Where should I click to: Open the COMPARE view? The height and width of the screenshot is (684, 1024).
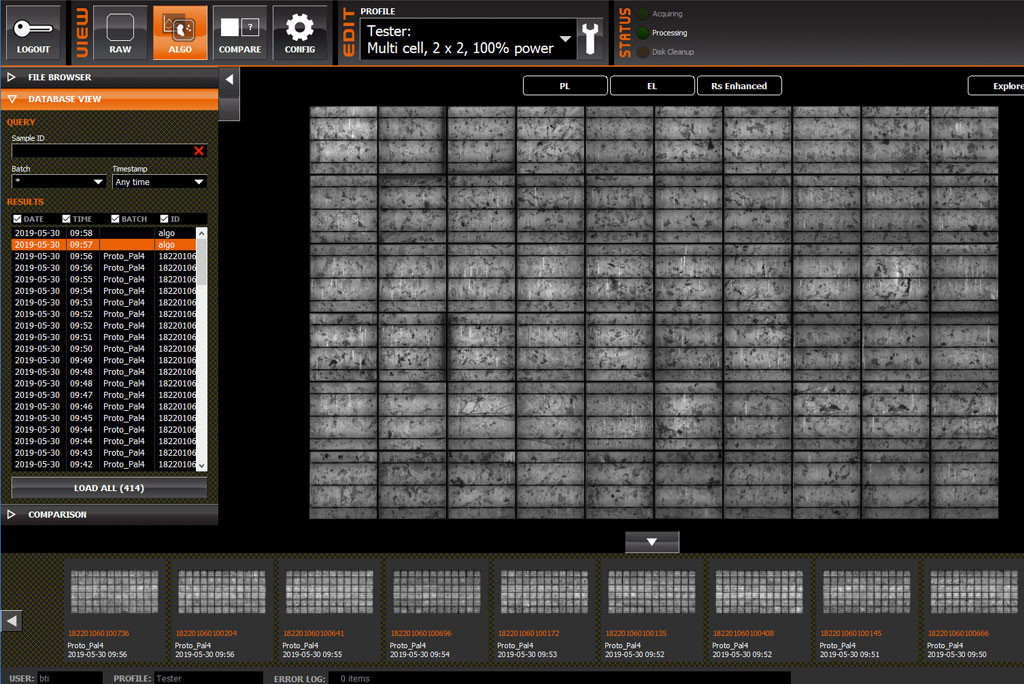[x=240, y=33]
